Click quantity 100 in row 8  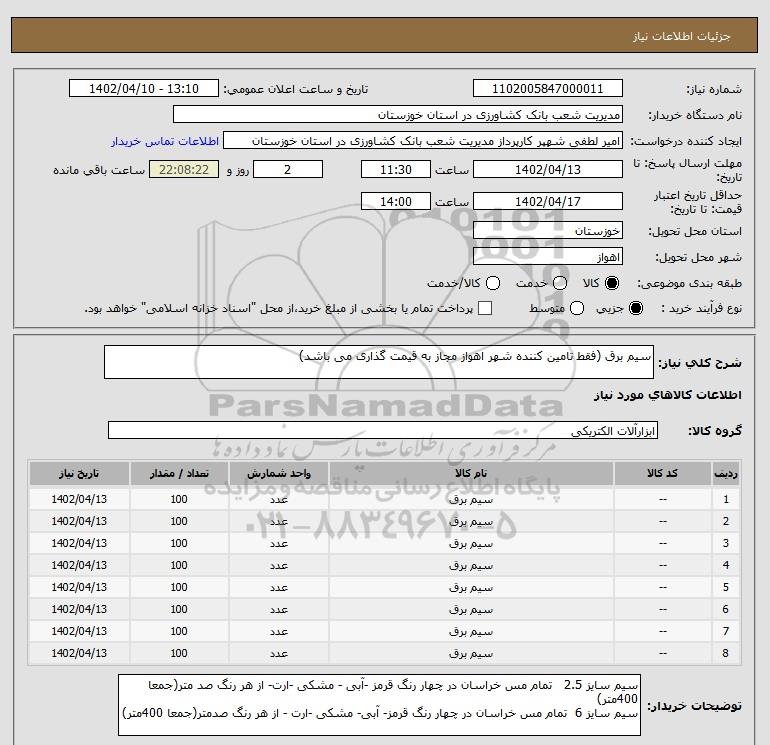(179, 654)
